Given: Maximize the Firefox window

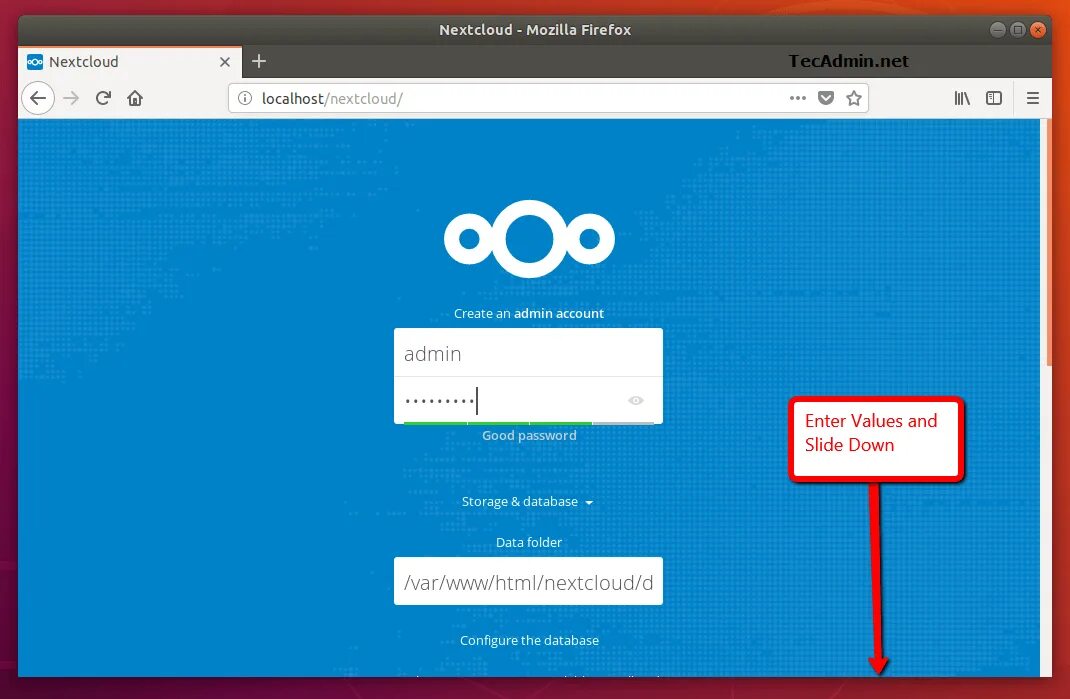Looking at the screenshot, I should point(1017,30).
